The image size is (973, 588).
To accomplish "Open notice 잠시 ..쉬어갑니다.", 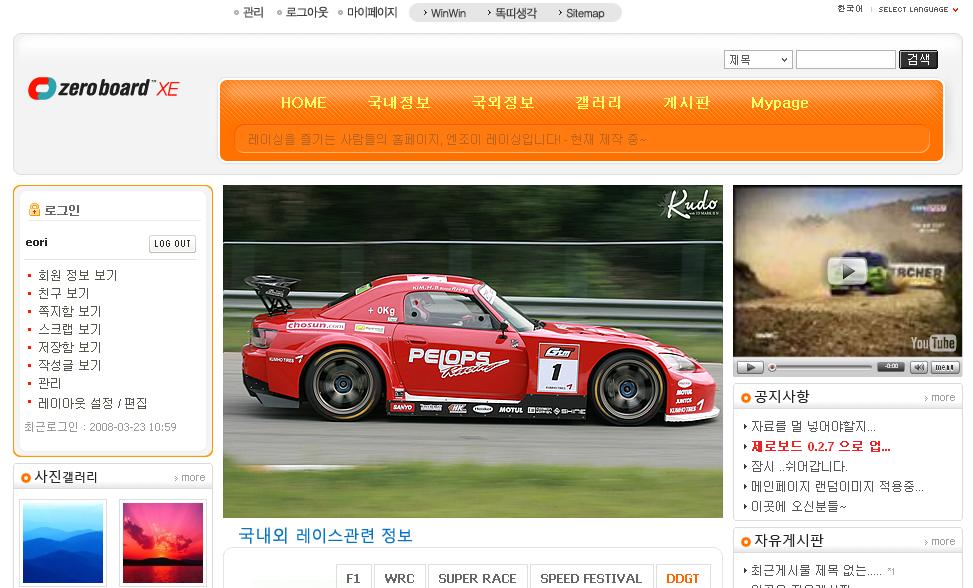I will [799, 466].
